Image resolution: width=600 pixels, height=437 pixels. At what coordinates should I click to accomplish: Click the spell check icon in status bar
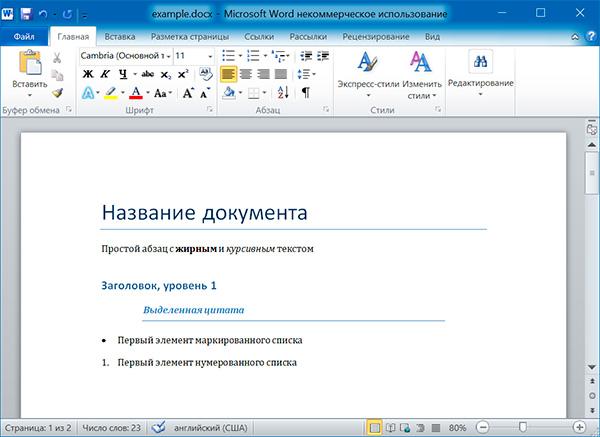tap(157, 426)
